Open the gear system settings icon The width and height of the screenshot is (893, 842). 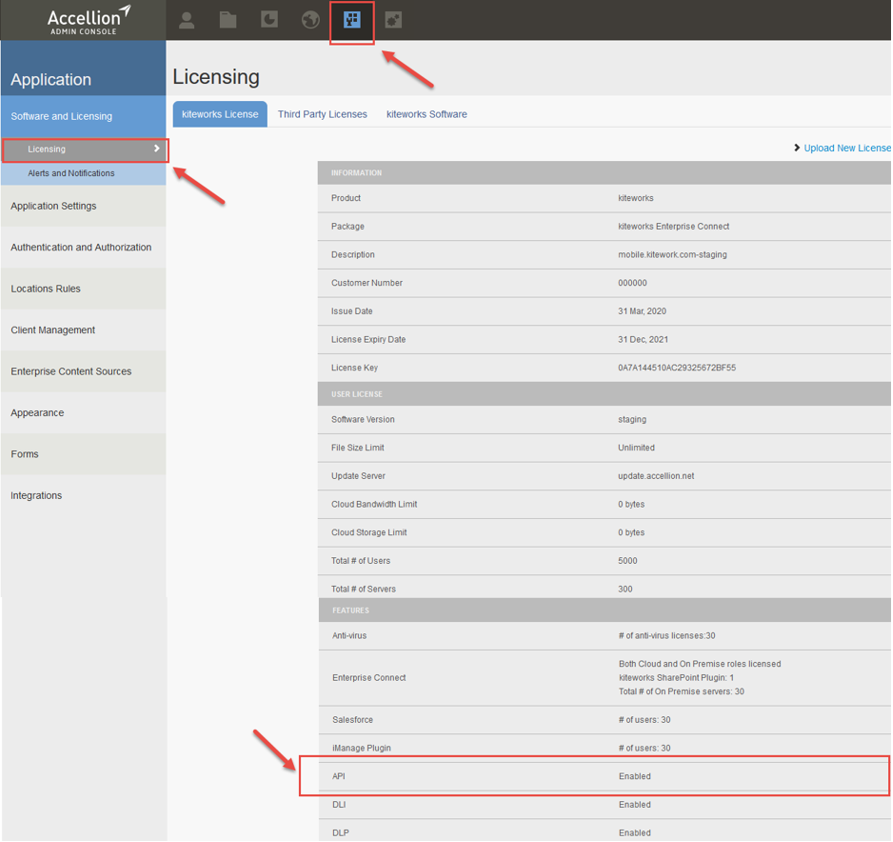pyautogui.click(x=393, y=20)
